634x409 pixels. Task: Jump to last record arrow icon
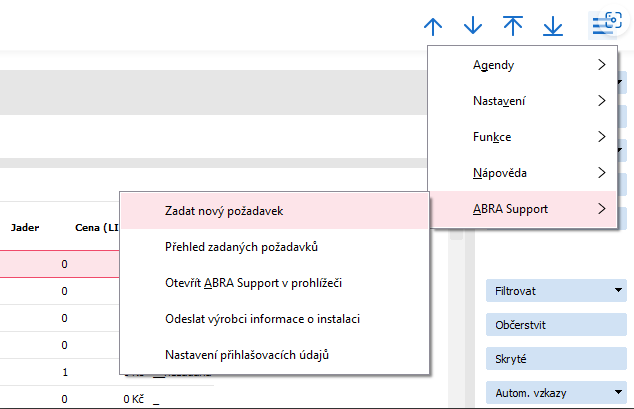[553, 25]
